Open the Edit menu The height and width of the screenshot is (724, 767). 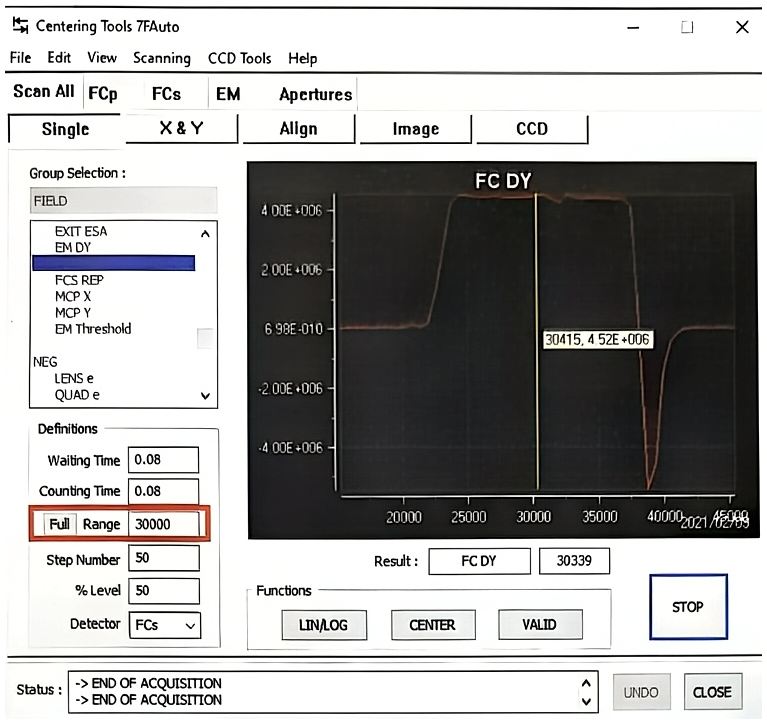pos(59,58)
